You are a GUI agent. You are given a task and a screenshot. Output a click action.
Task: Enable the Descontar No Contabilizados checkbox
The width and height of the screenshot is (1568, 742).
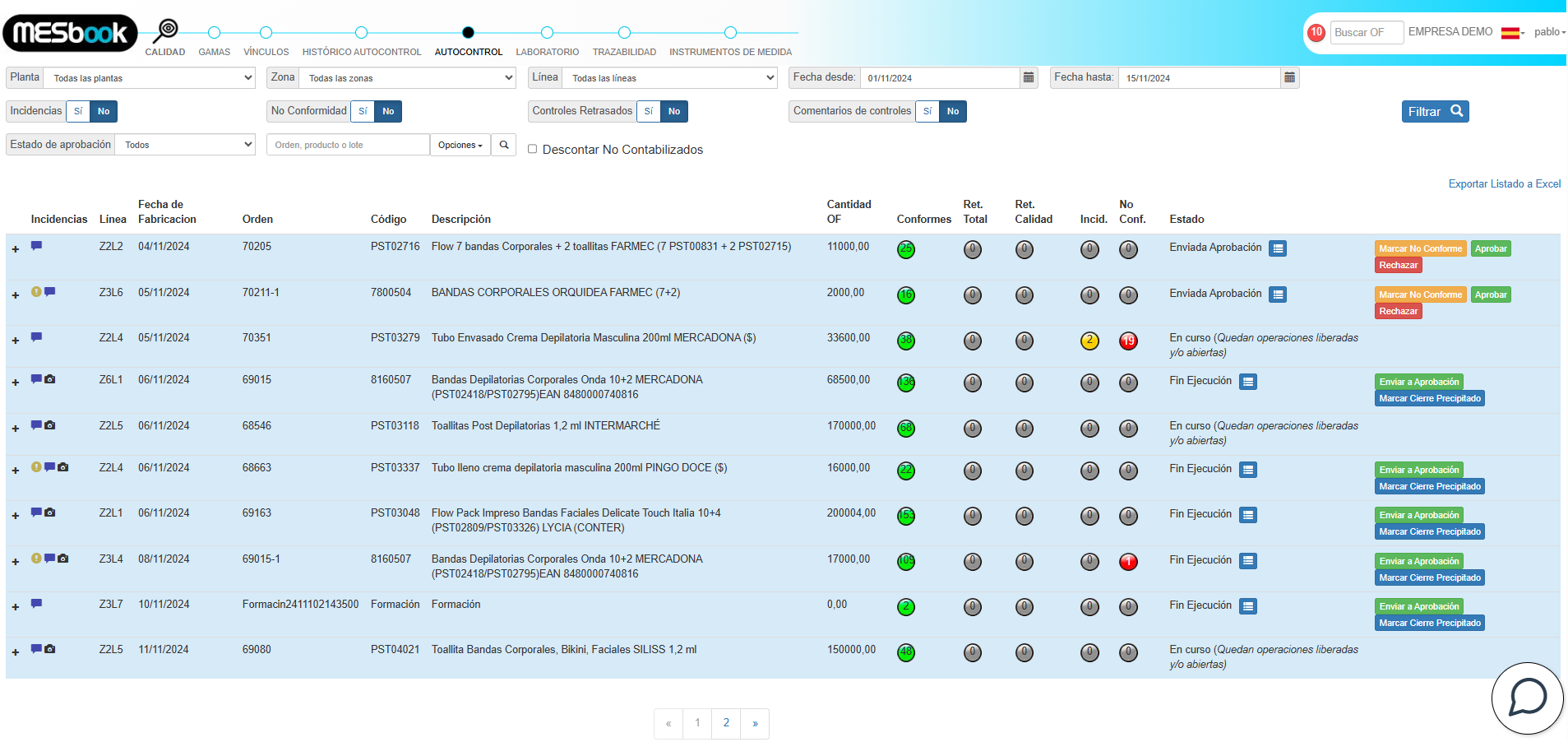[532, 149]
